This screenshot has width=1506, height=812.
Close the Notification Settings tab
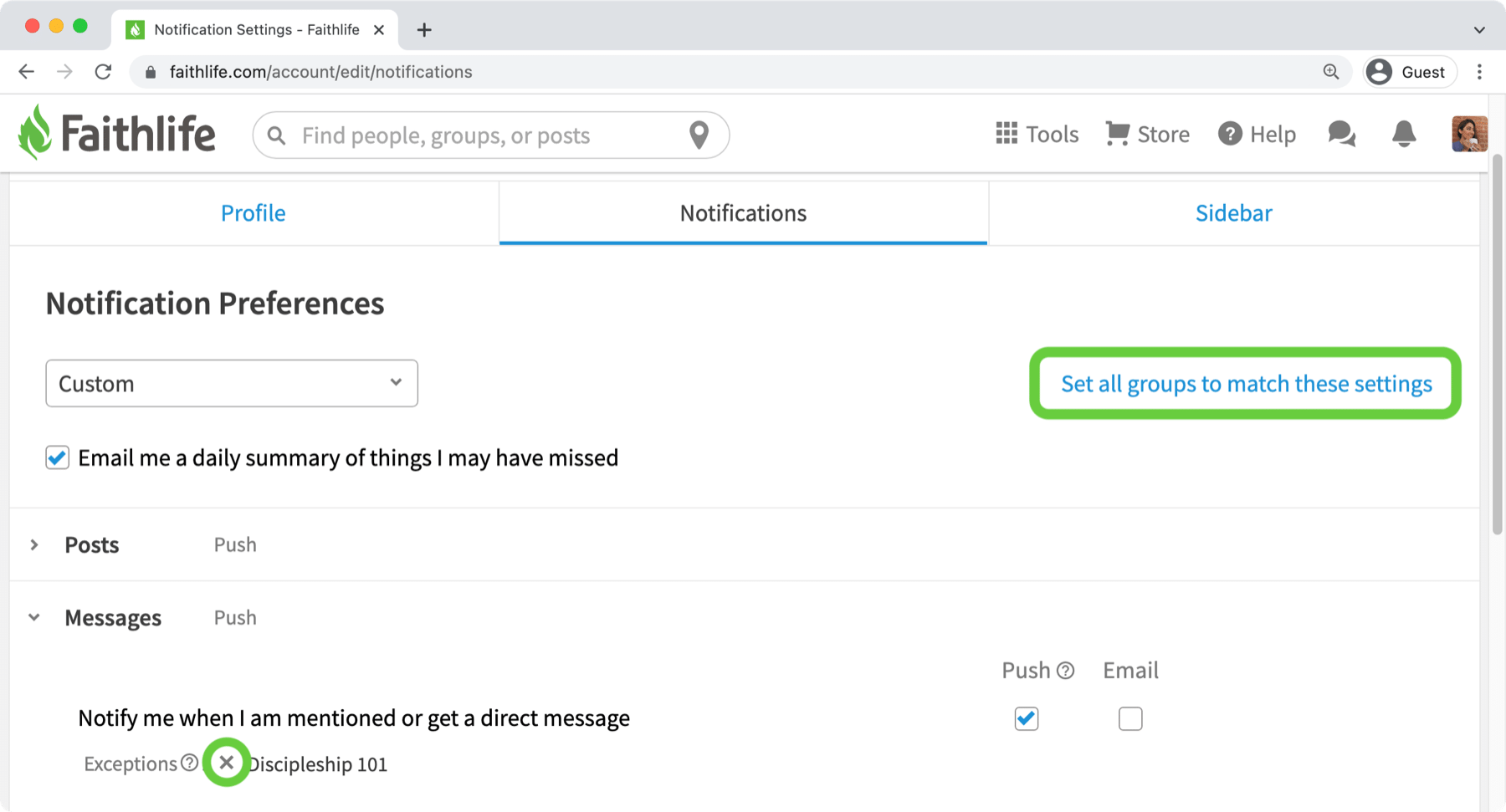click(379, 30)
